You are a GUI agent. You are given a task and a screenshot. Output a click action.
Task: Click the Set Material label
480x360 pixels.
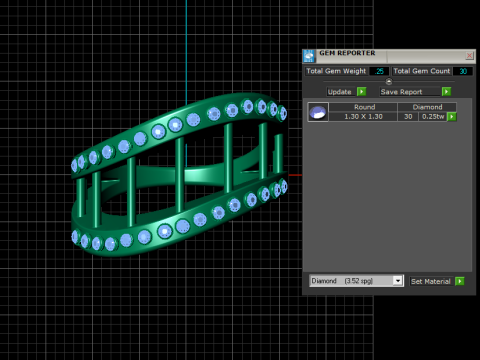pyautogui.click(x=431, y=281)
